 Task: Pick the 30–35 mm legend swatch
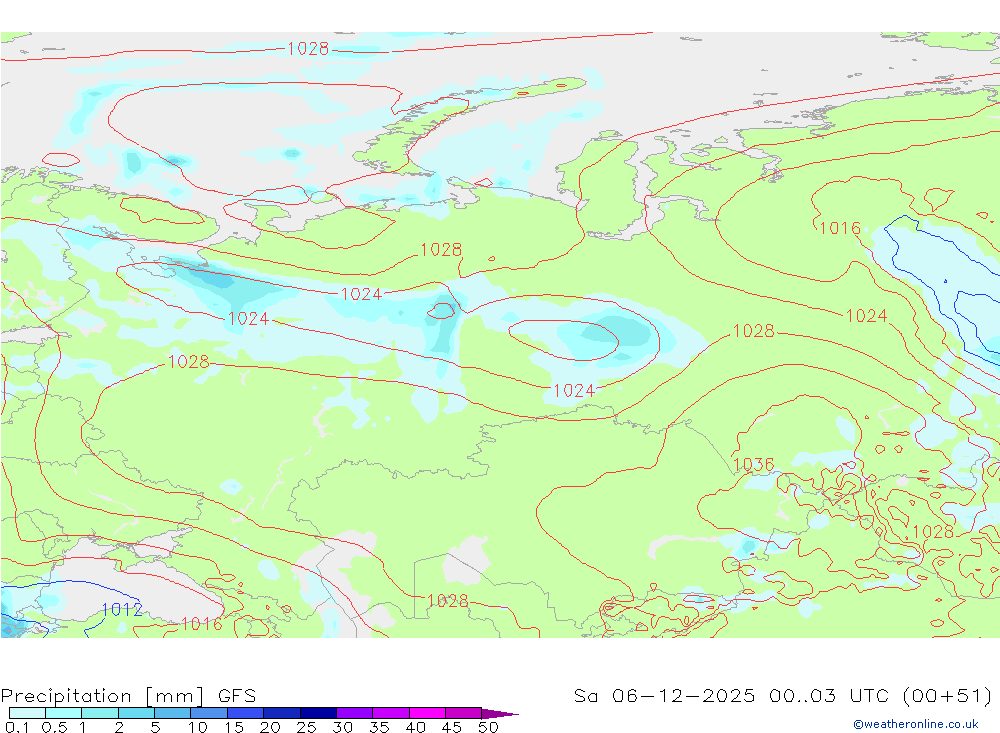pyautogui.click(x=355, y=713)
